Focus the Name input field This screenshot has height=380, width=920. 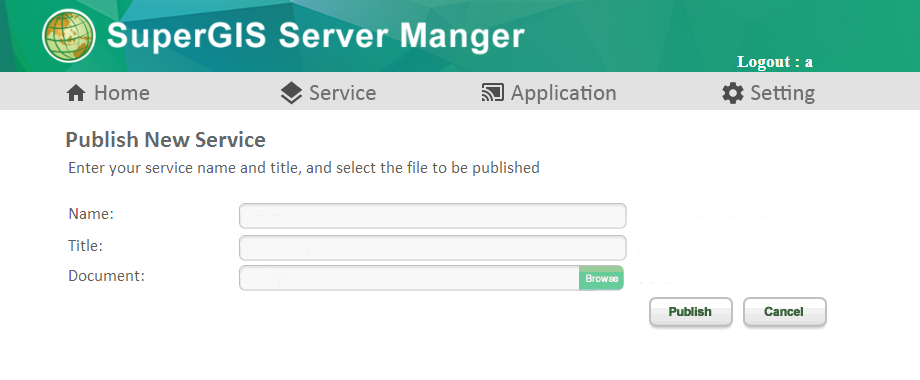coord(432,216)
